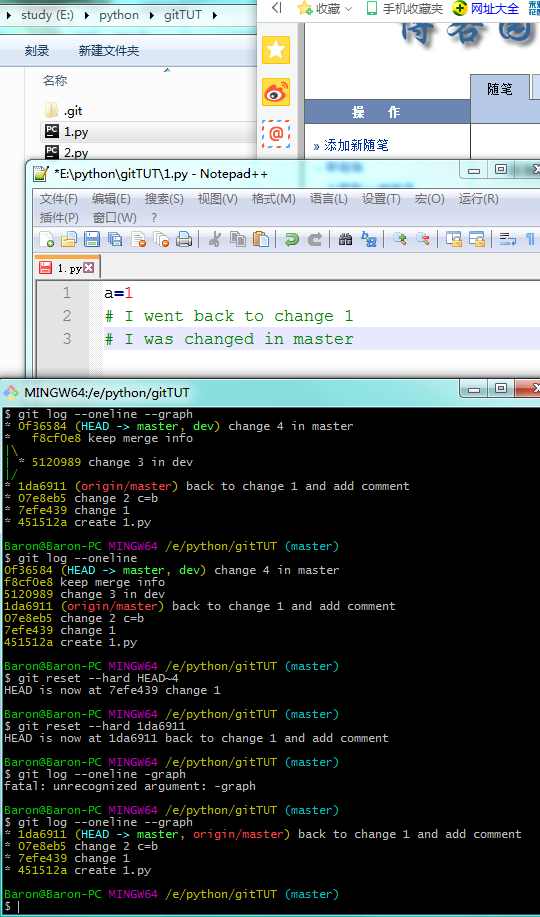The width and height of the screenshot is (540, 917).
Task: Click the Git Bash terminal prompt line at bottom
Action: click(269, 906)
